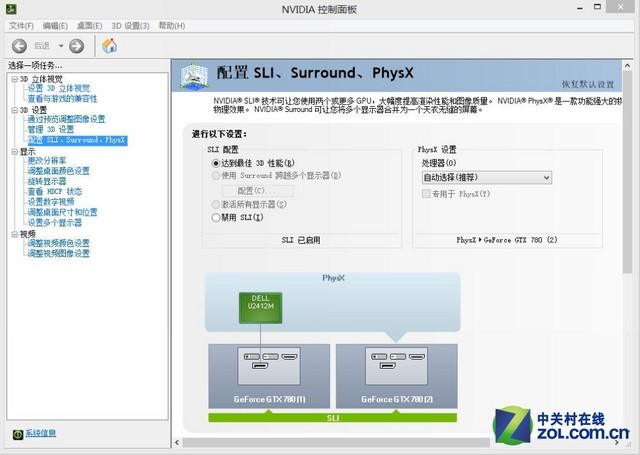Click 恢复默认设置 link
Viewport: 640px width, 455px height.
(588, 84)
